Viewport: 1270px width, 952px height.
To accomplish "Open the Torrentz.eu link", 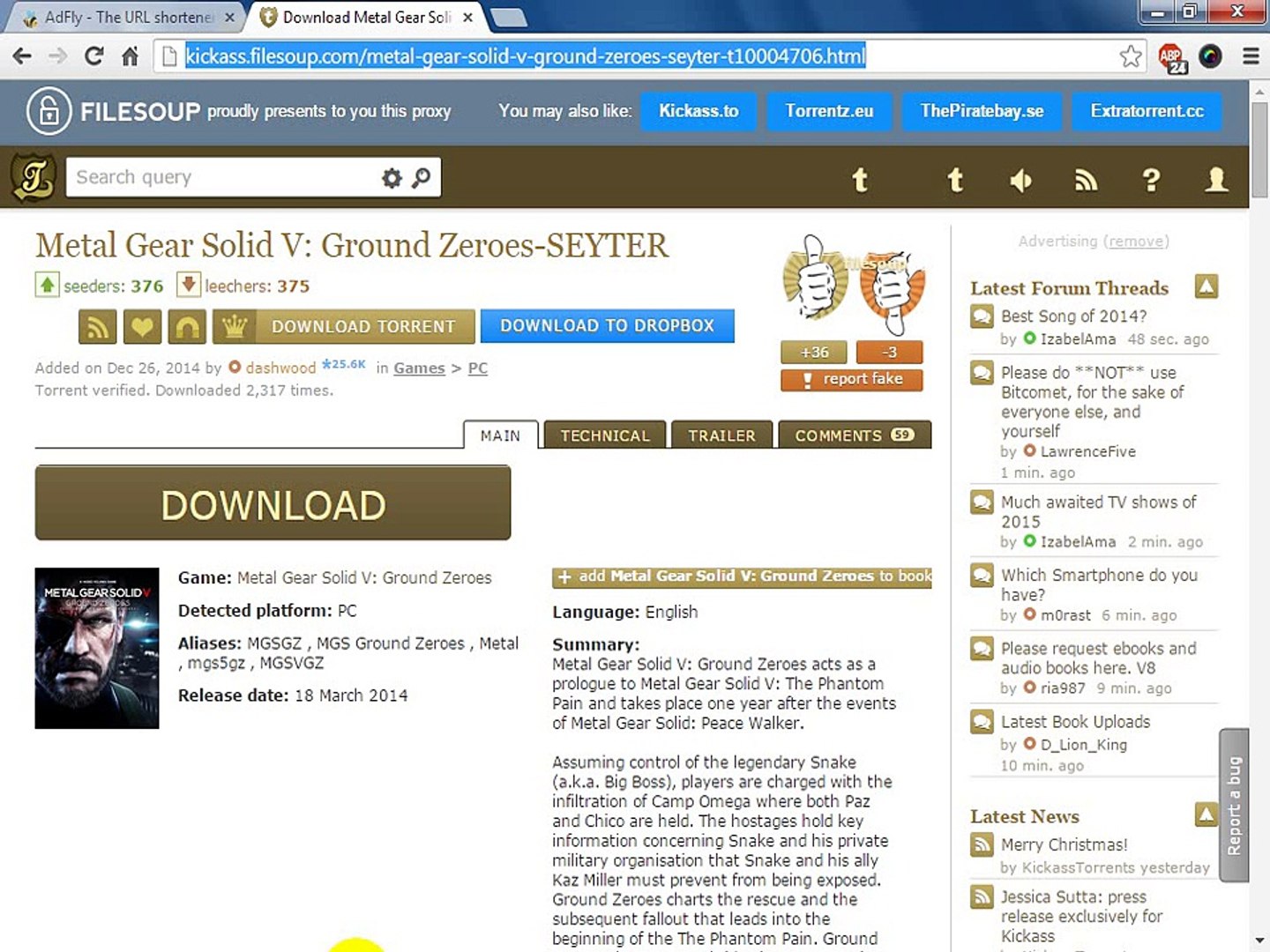I will [x=829, y=111].
